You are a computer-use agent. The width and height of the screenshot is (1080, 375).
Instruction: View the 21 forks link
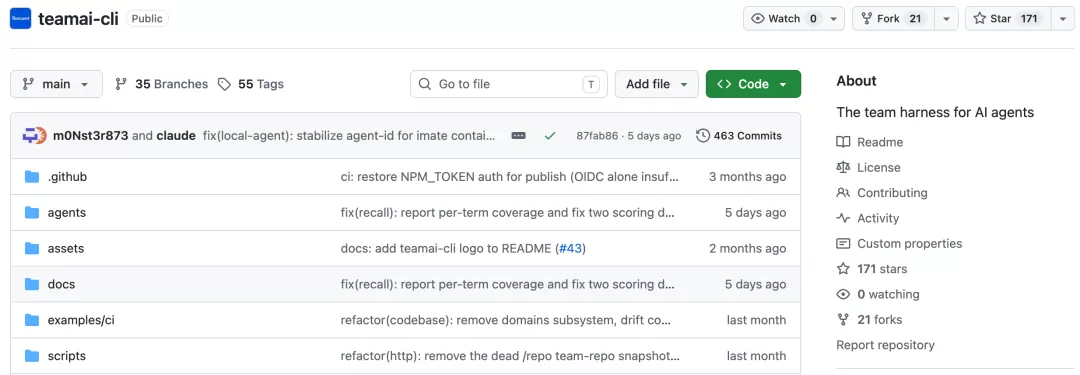(x=880, y=320)
